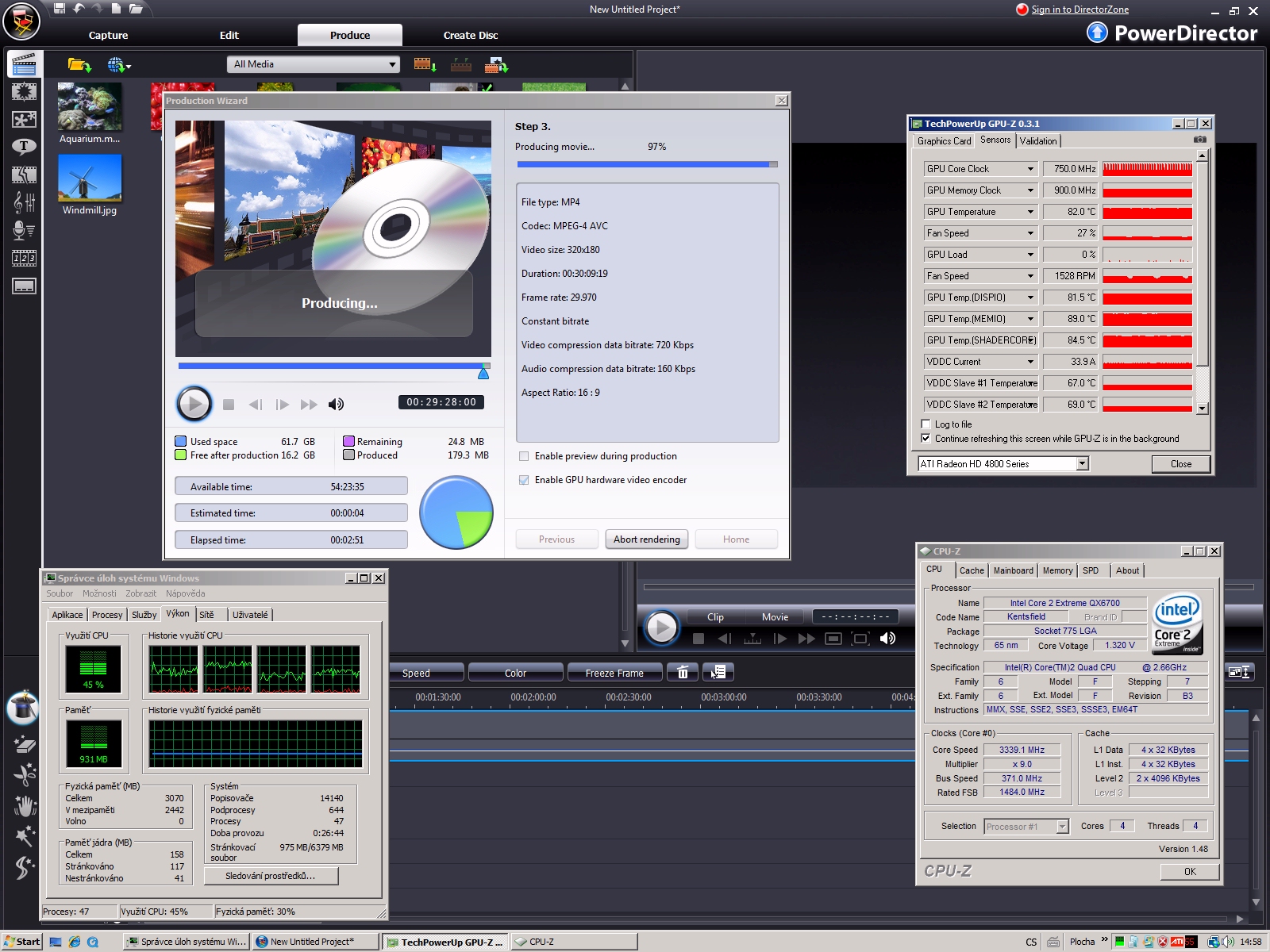The width and height of the screenshot is (1270, 952).
Task: Click the download media globe icon
Action: pyautogui.click(x=119, y=65)
